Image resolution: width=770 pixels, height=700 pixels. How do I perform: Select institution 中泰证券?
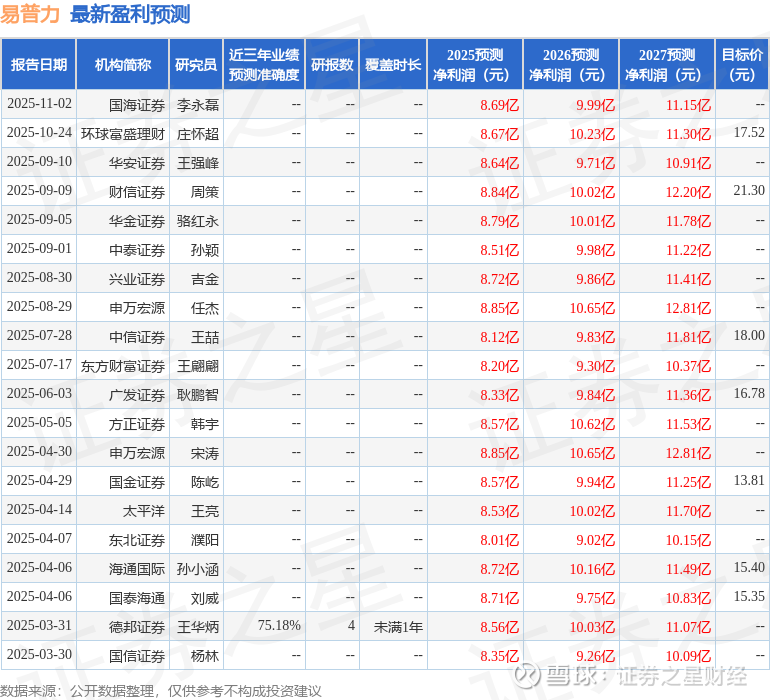pos(137,250)
